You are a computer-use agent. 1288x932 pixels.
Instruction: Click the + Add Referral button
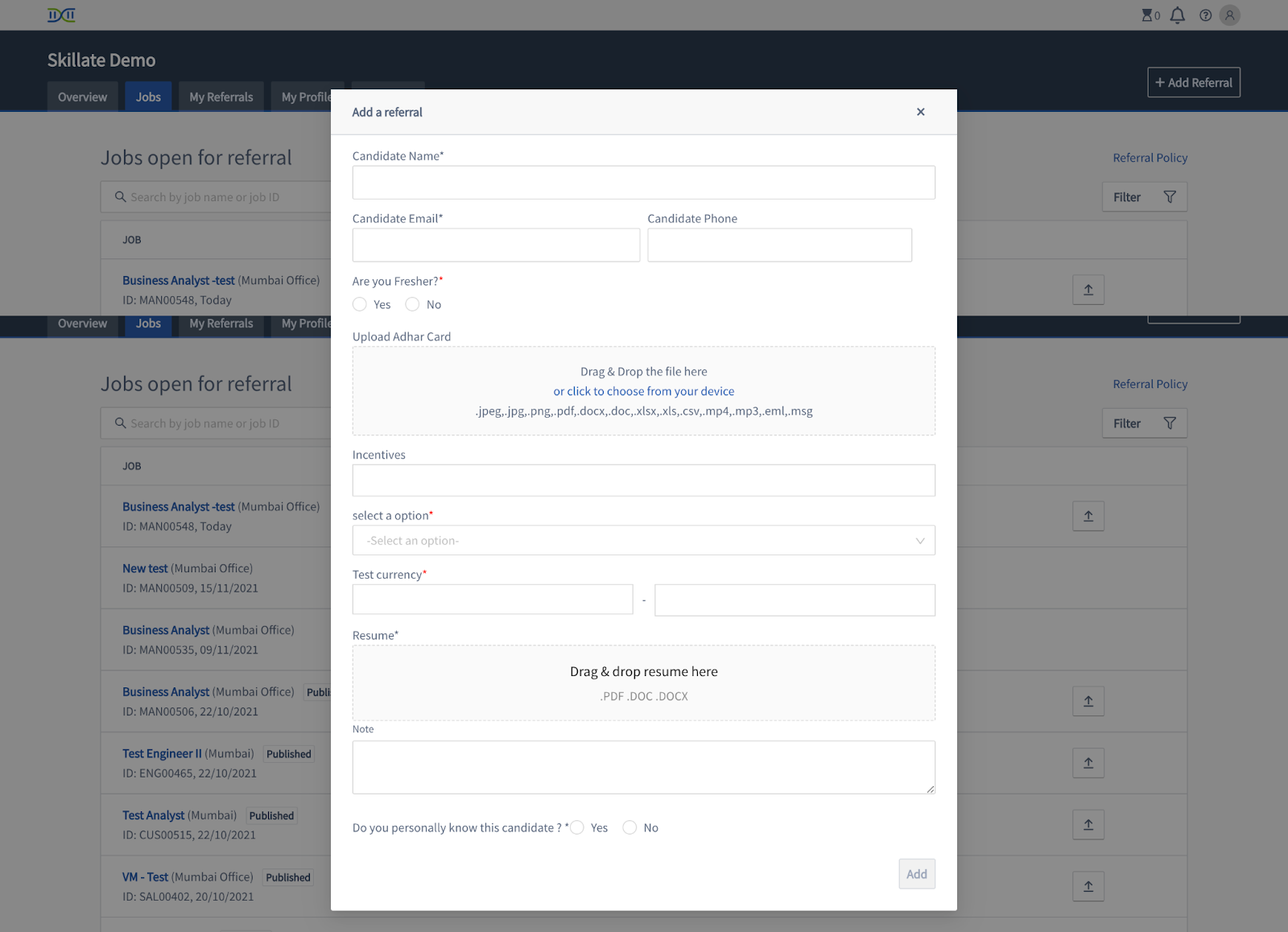coord(1194,82)
